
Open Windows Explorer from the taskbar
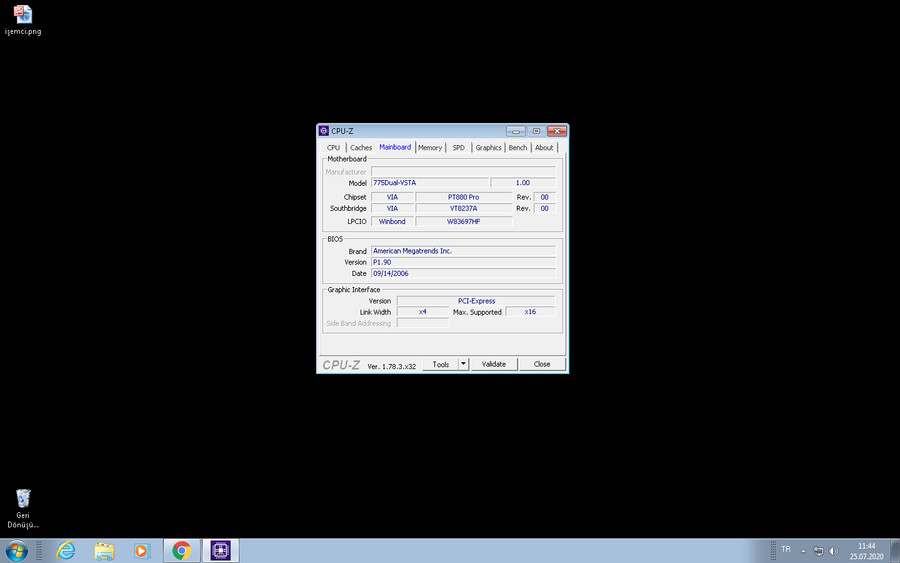tap(104, 551)
